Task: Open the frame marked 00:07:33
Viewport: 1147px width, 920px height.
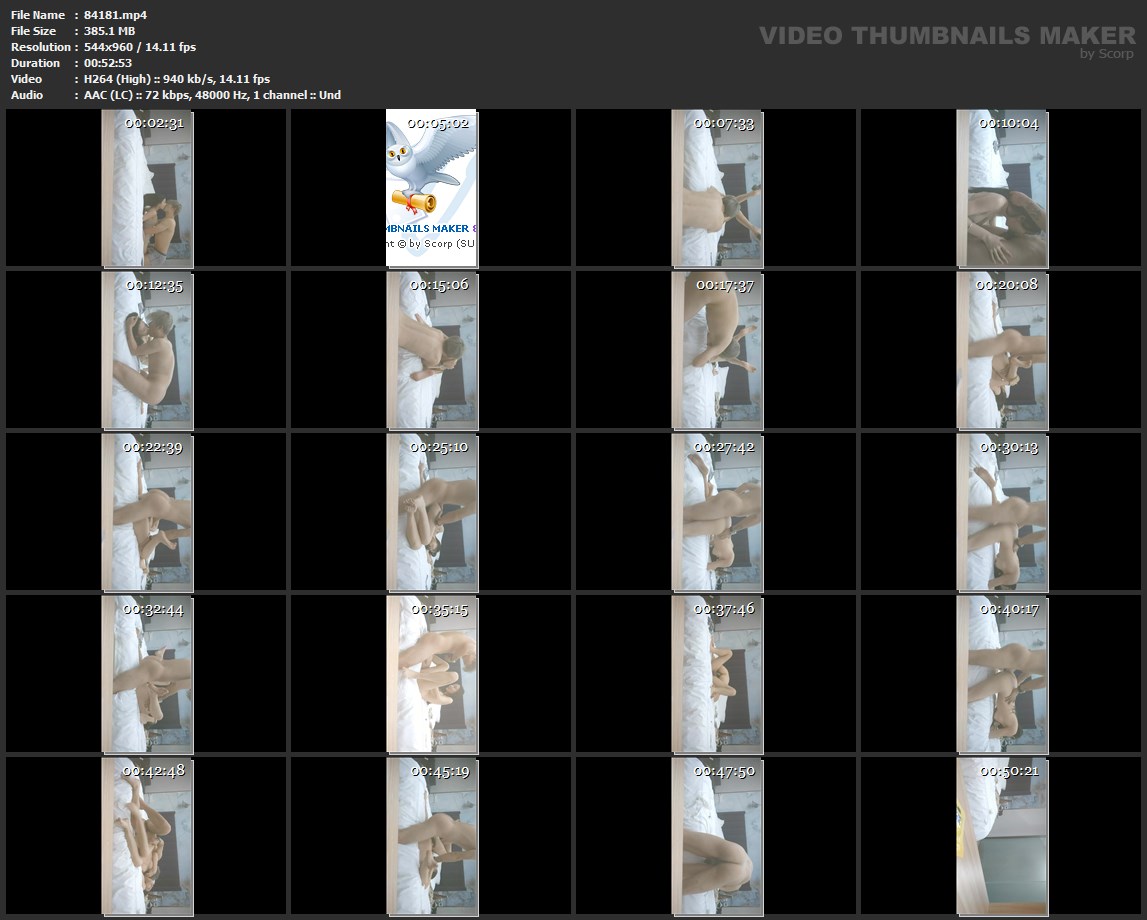Action: [716, 188]
